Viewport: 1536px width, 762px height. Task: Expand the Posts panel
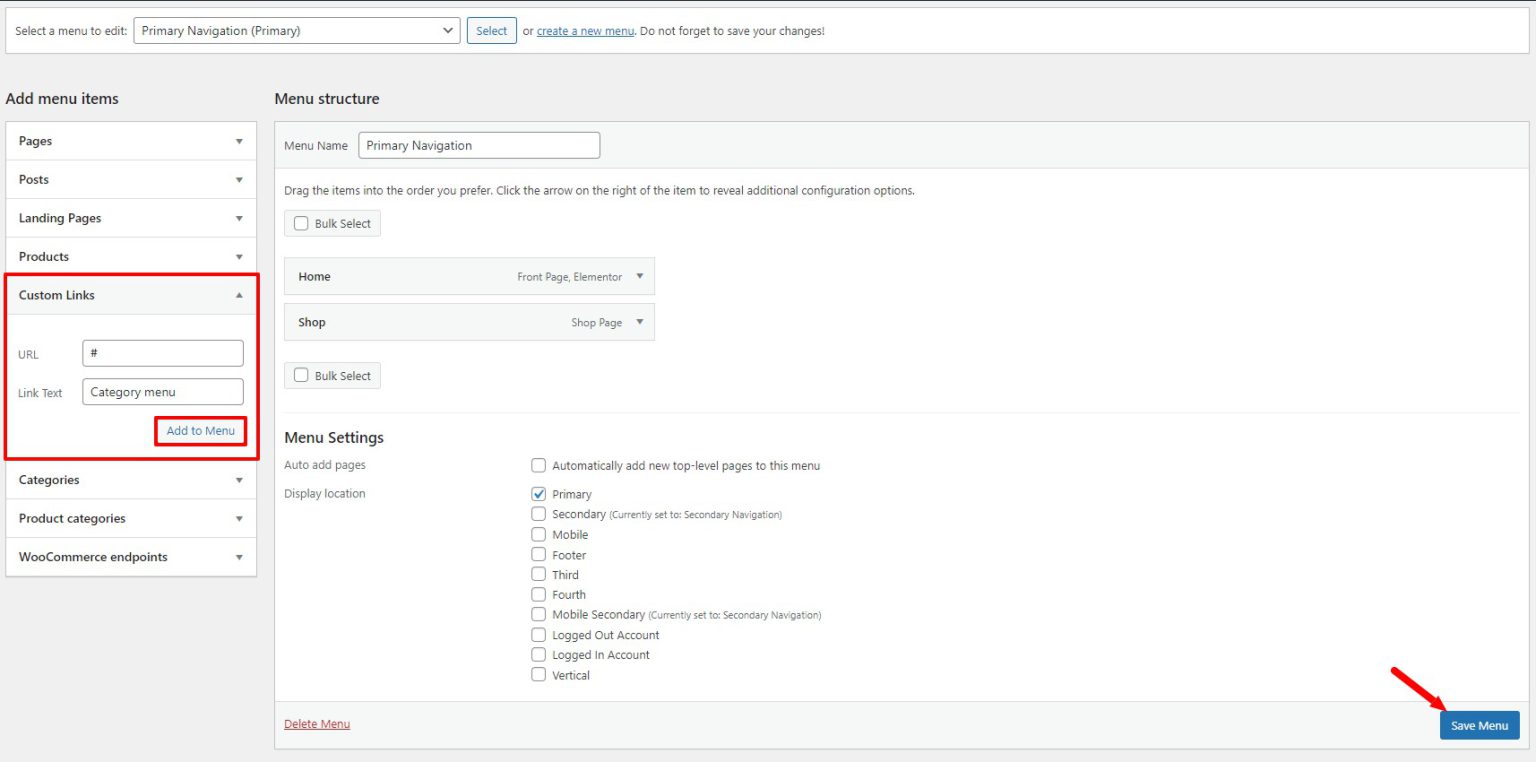pos(131,179)
